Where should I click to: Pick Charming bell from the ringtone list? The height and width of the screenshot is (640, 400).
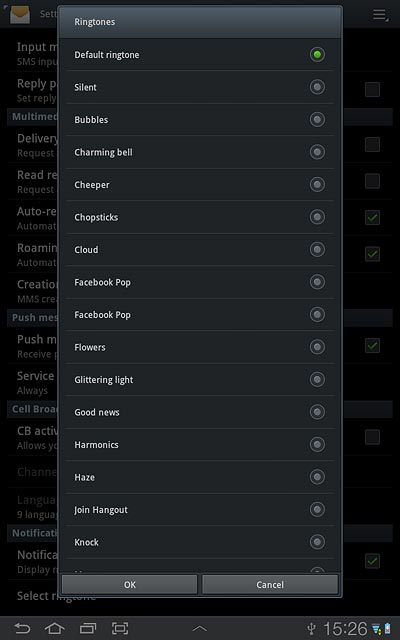(200, 152)
